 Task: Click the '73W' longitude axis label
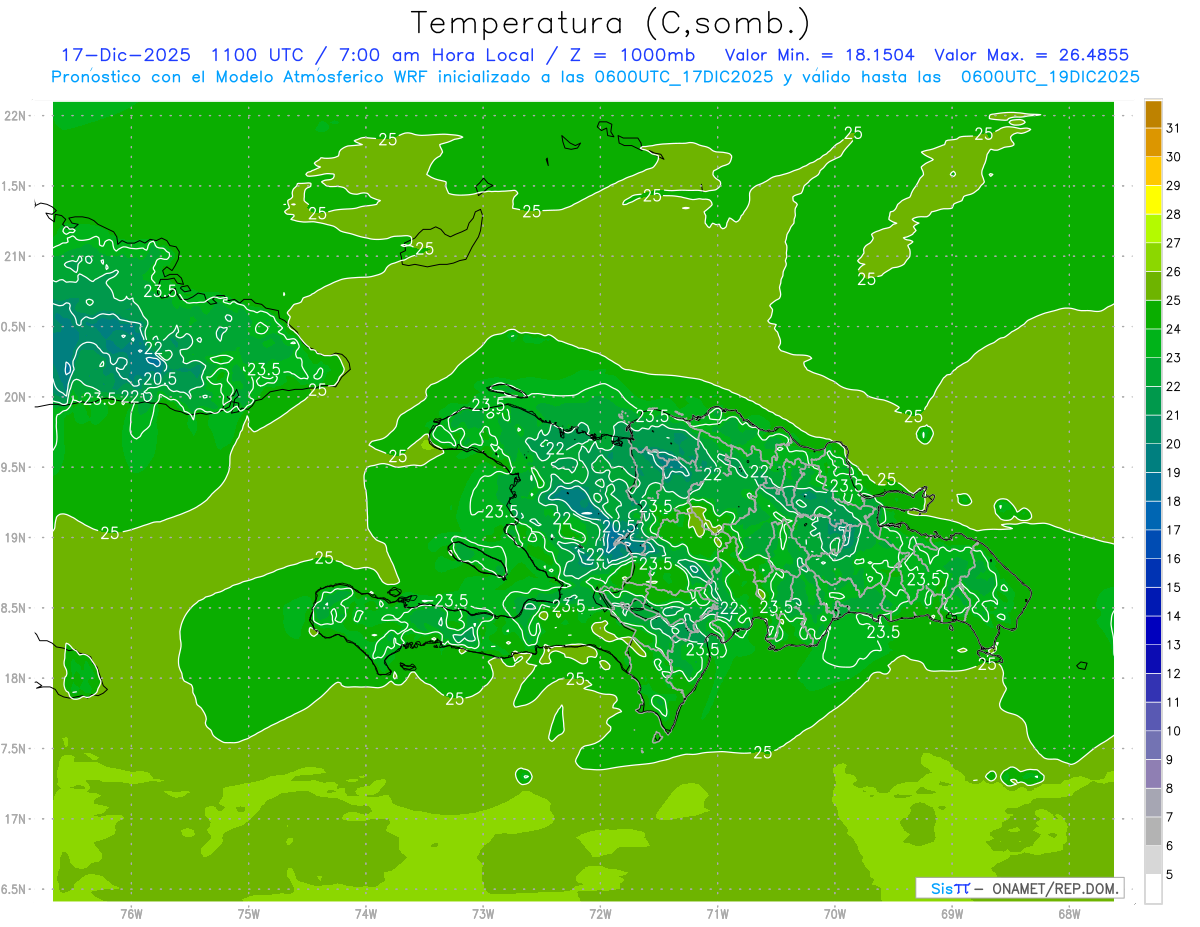[483, 913]
